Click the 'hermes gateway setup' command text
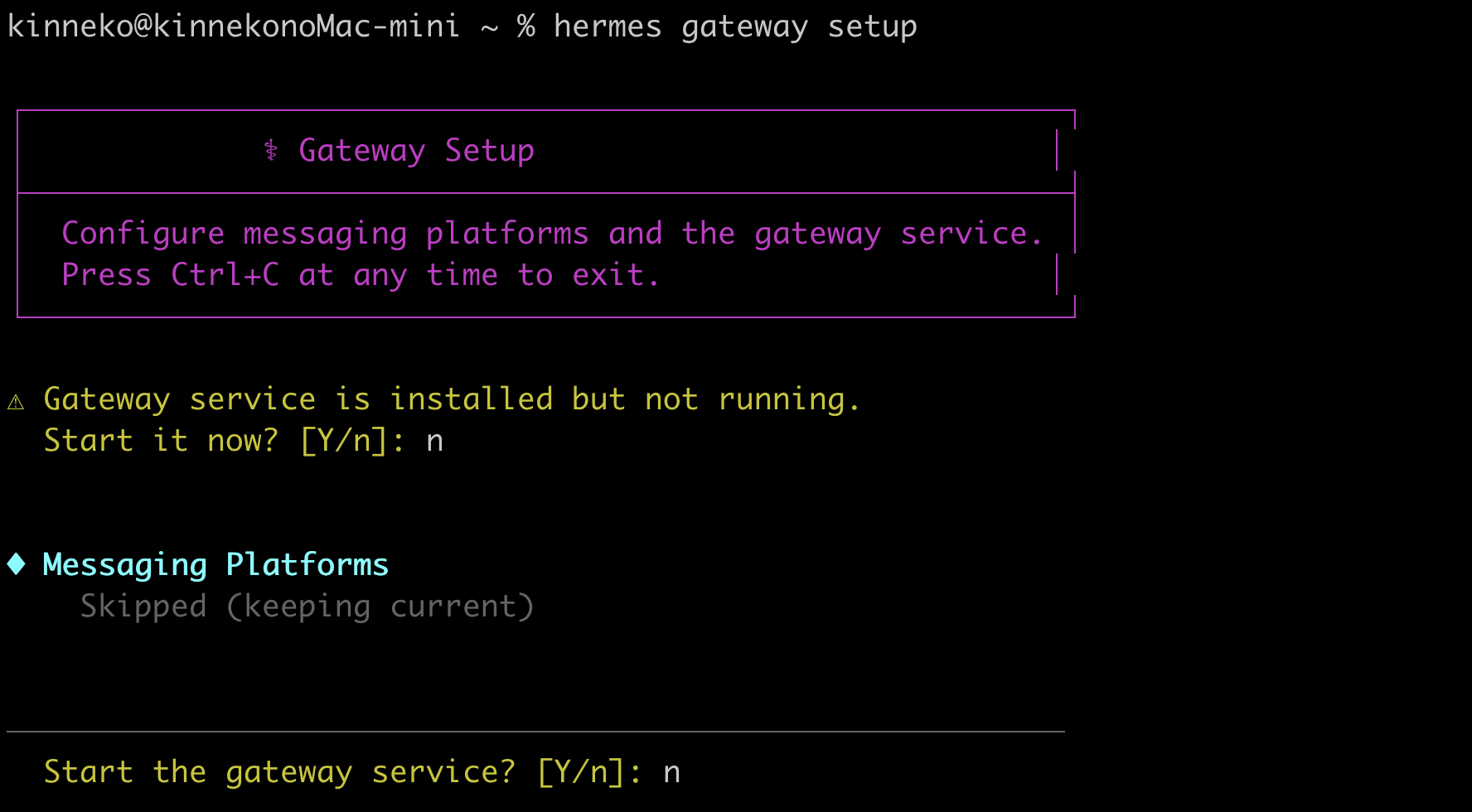This screenshot has width=1472, height=812. (735, 27)
